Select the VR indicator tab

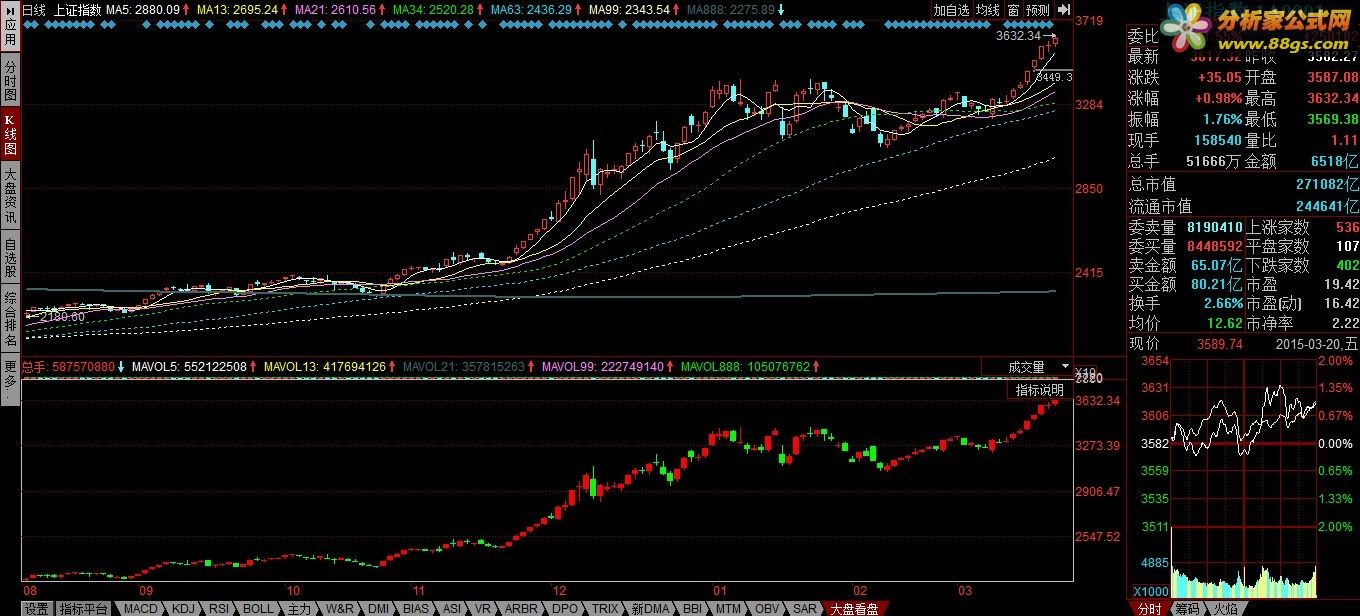[x=483, y=608]
